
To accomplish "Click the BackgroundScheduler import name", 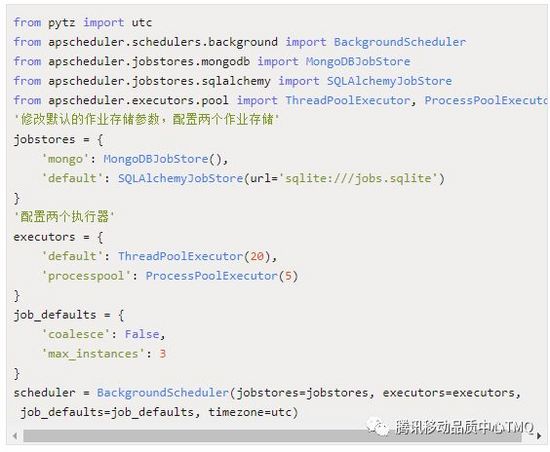I will (x=400, y=42).
